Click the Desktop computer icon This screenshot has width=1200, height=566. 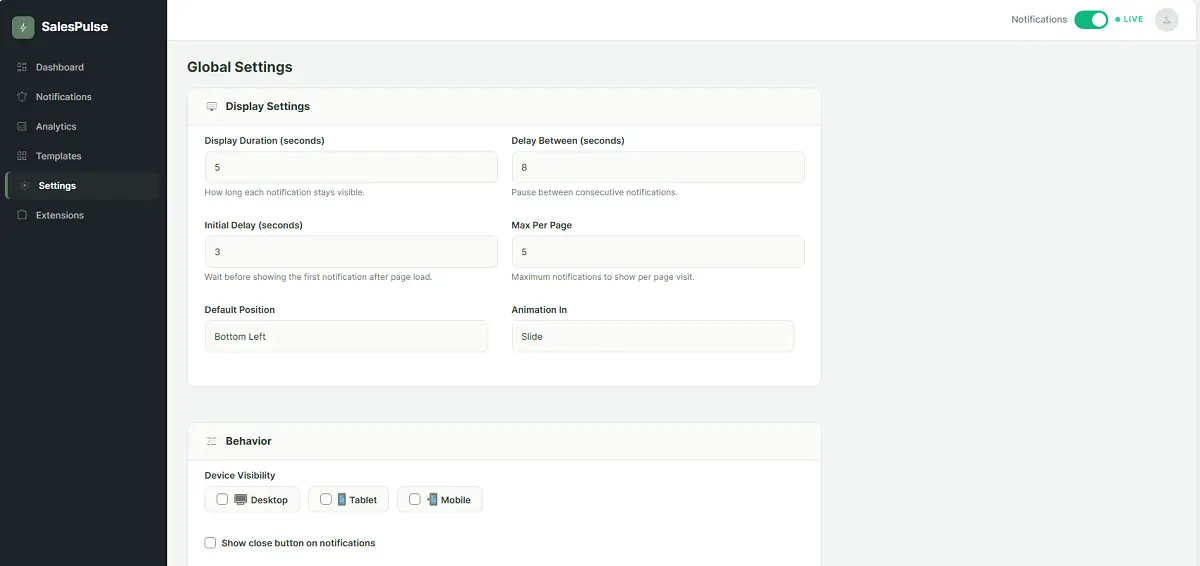coord(240,500)
